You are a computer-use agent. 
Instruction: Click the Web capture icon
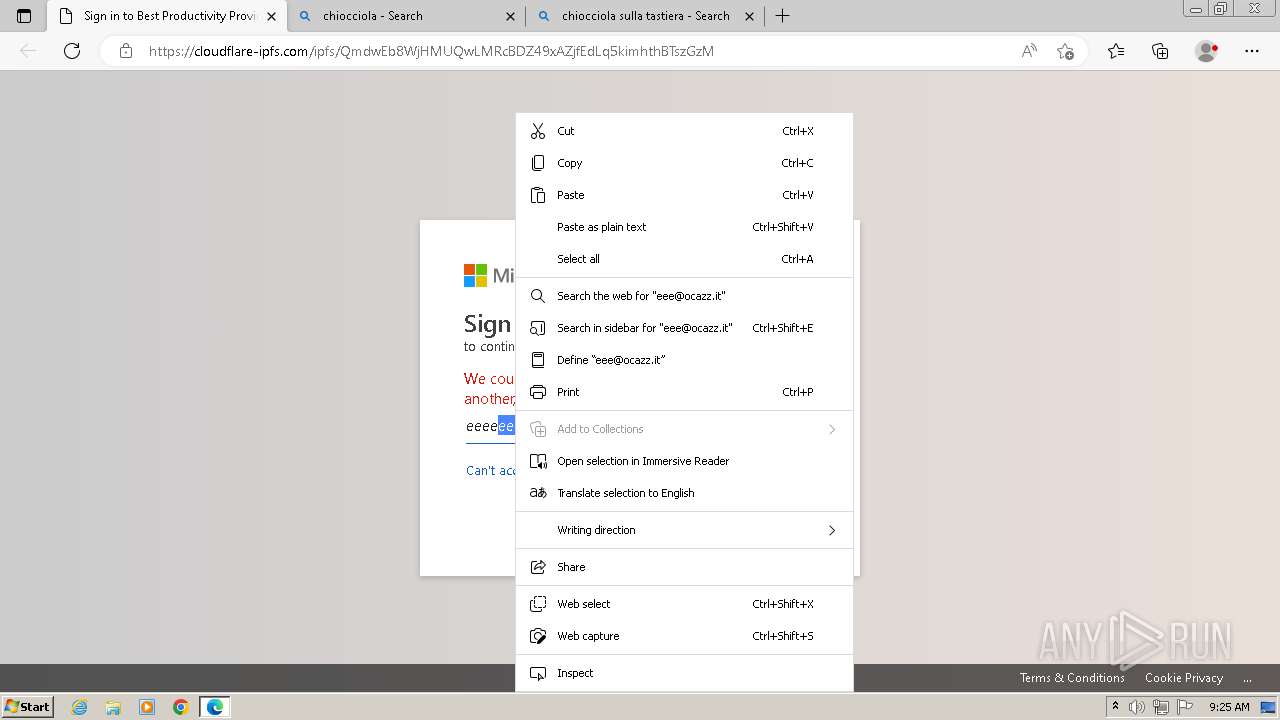pos(538,636)
